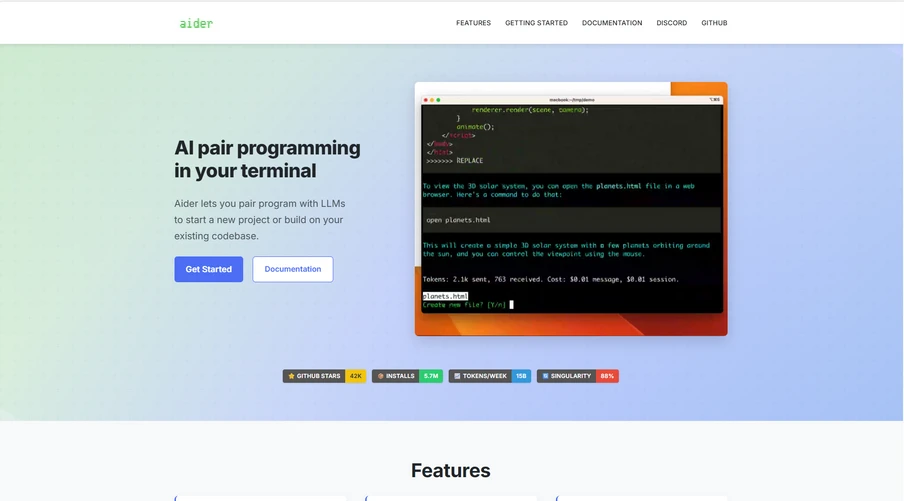Click the green zoom dot in terminal demo

pos(438,100)
